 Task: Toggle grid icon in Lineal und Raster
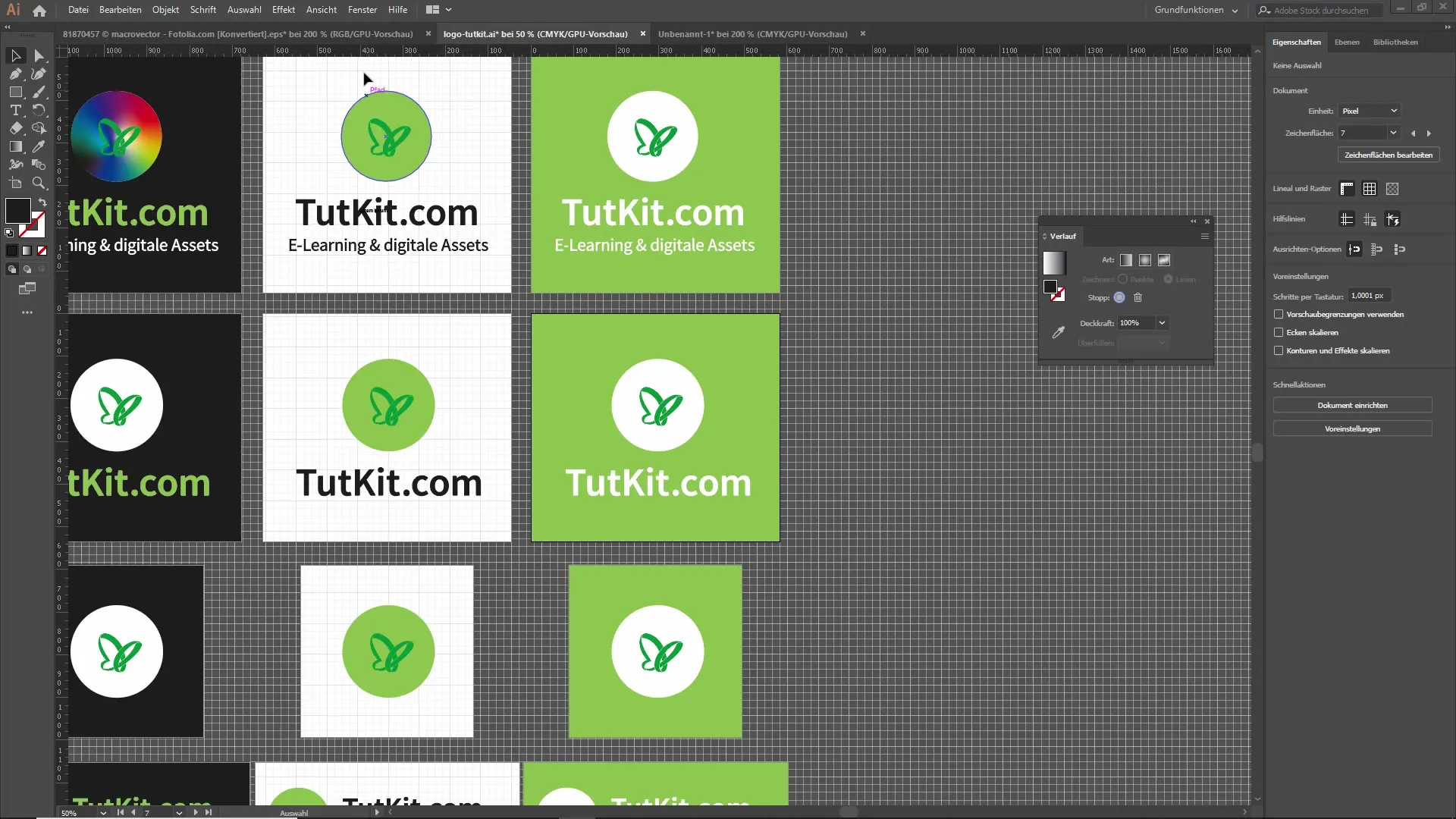[x=1370, y=189]
